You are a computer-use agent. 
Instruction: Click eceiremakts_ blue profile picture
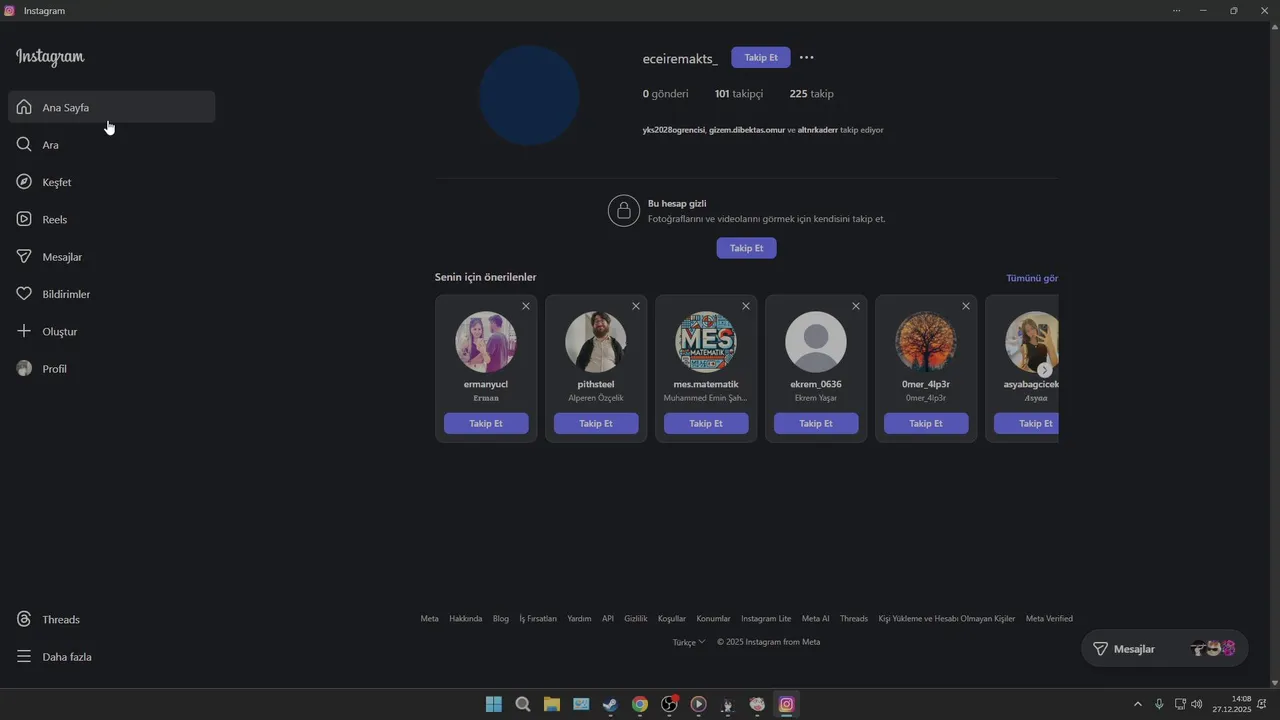tap(529, 96)
